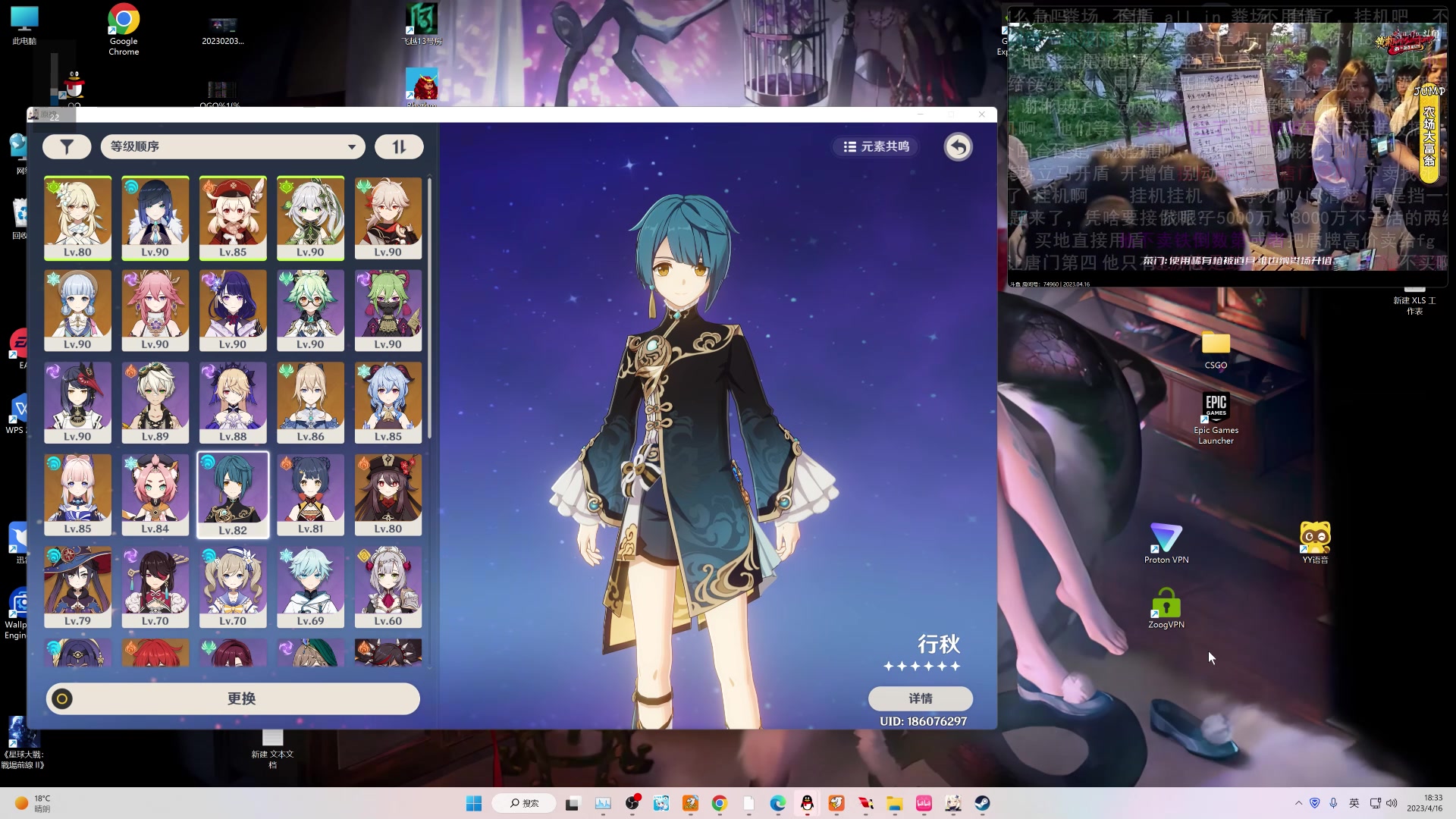This screenshot has height=819, width=1456.
Task: Select Fischl portrait at Lv.88
Action: [233, 403]
